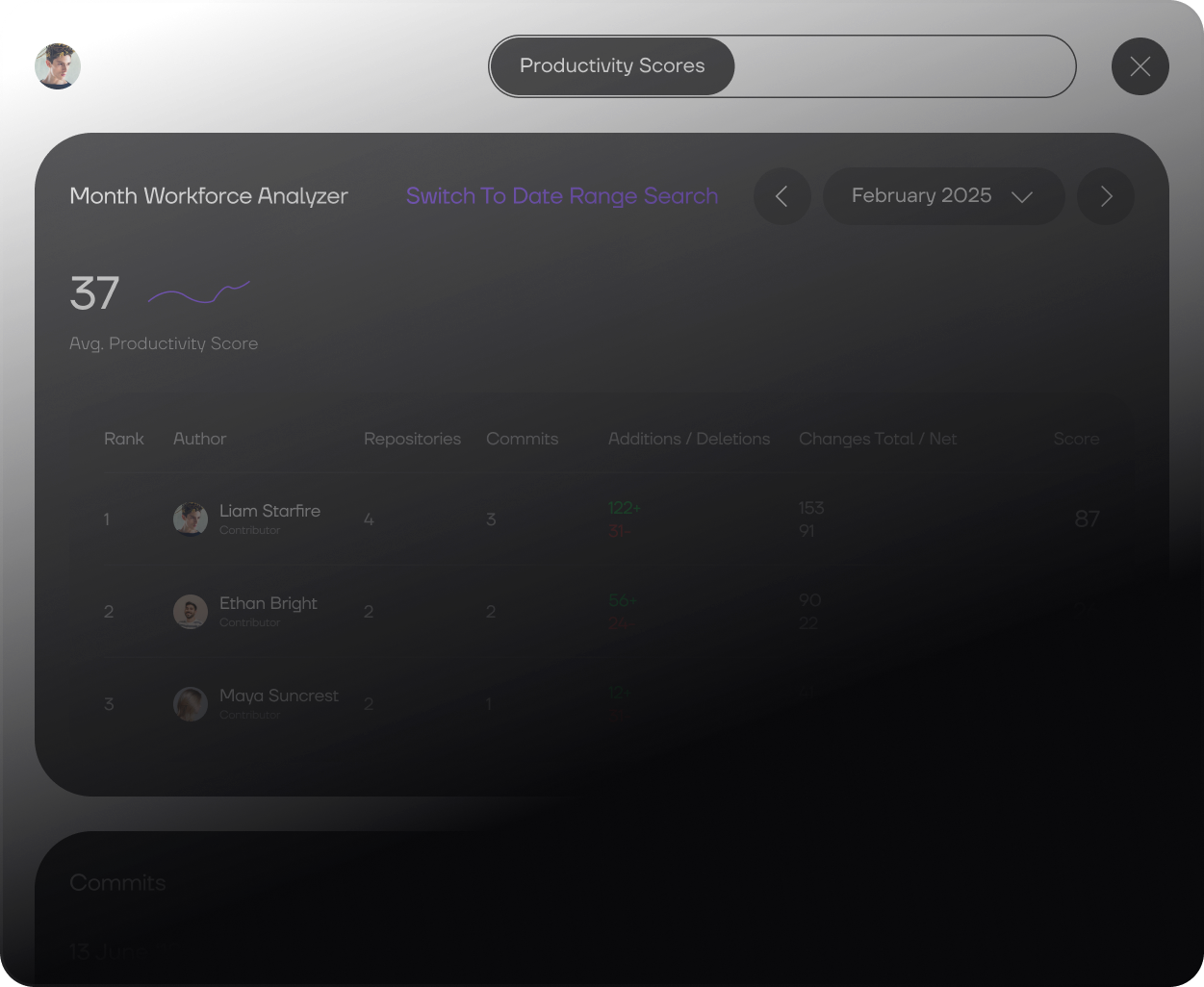
Task: Open February 2025 month dropdown
Action: 942,196
